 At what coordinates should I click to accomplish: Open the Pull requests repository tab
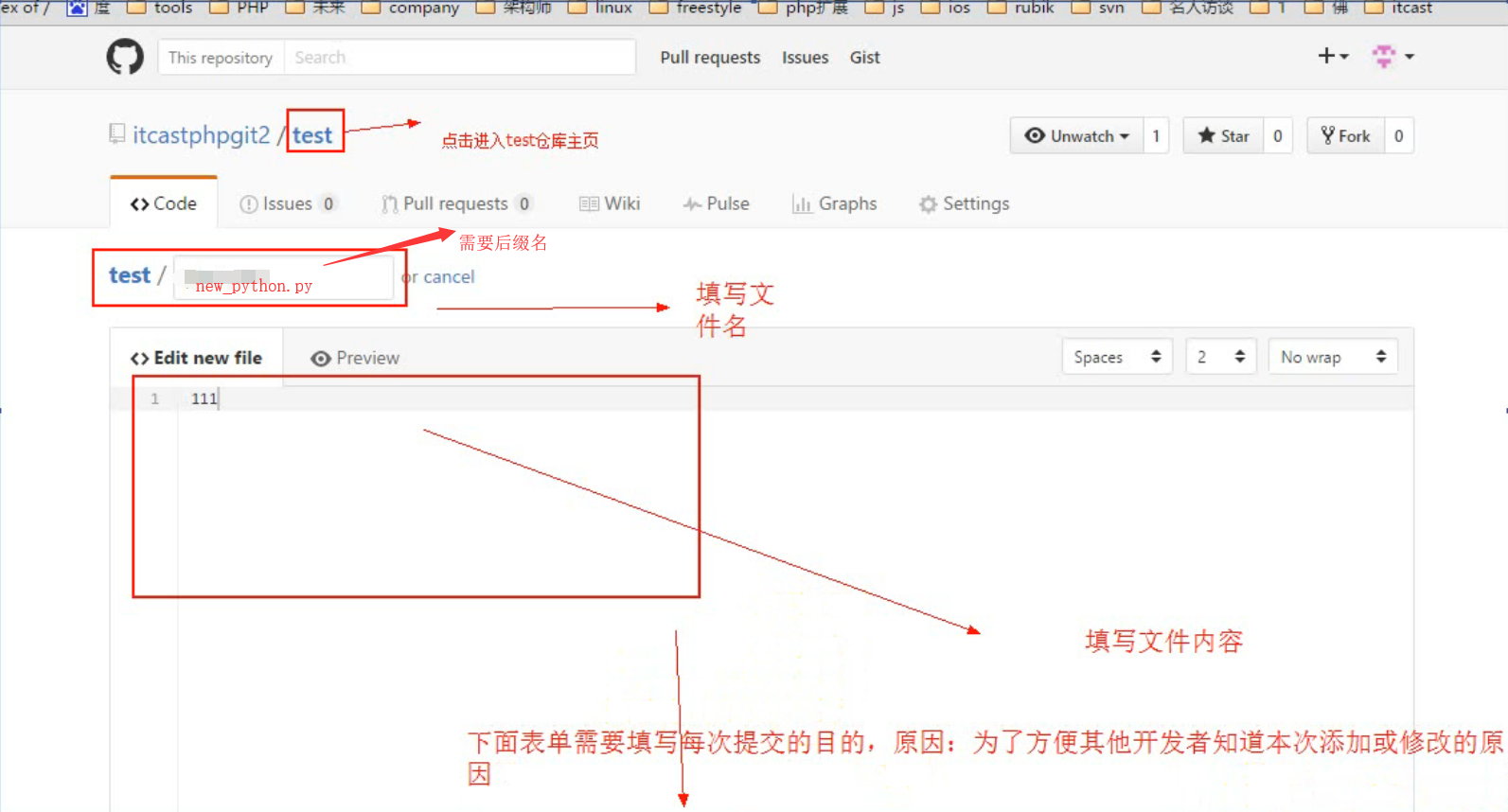[457, 203]
